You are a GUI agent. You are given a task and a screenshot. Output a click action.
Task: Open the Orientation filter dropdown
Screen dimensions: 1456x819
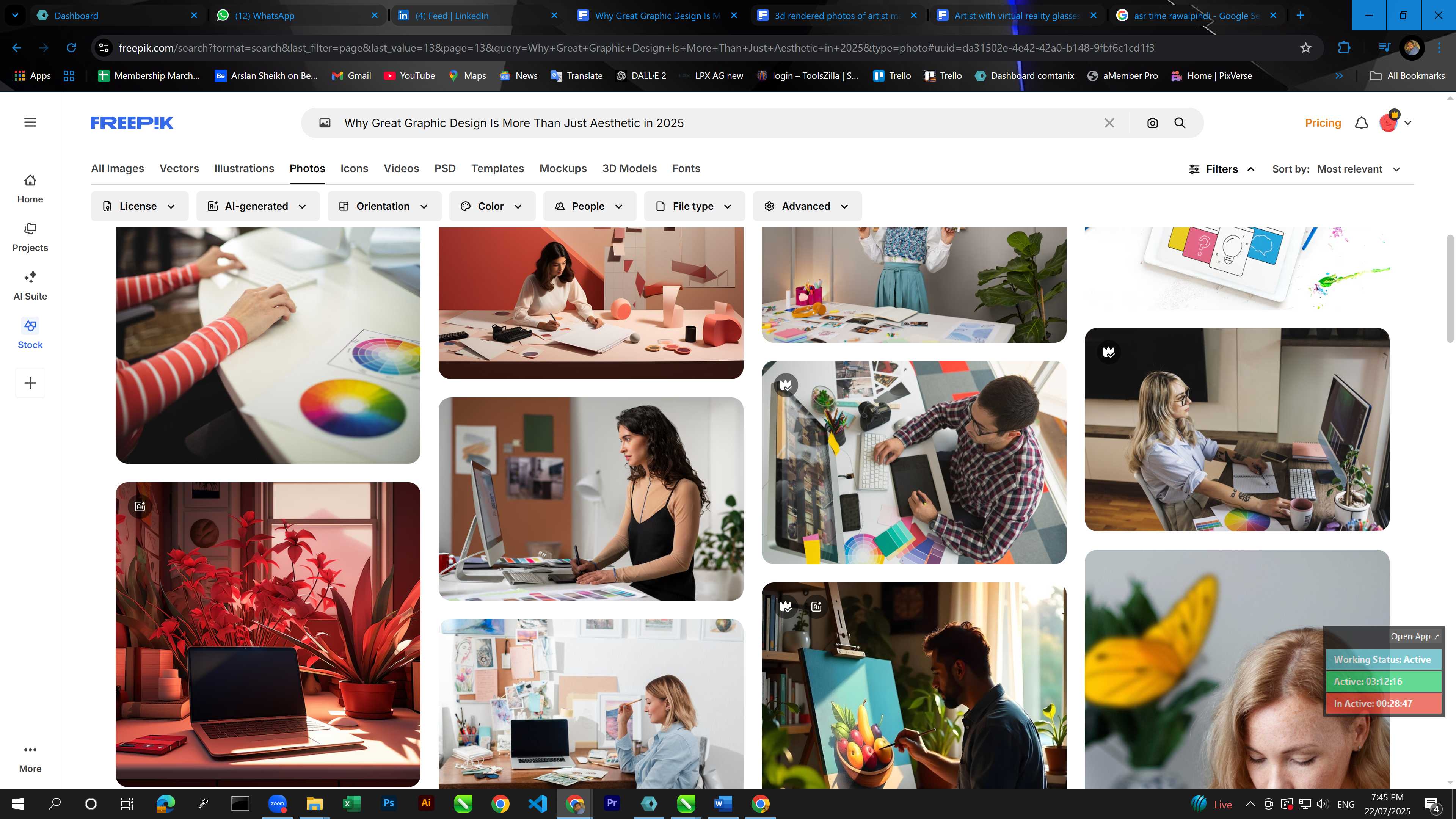click(x=384, y=206)
